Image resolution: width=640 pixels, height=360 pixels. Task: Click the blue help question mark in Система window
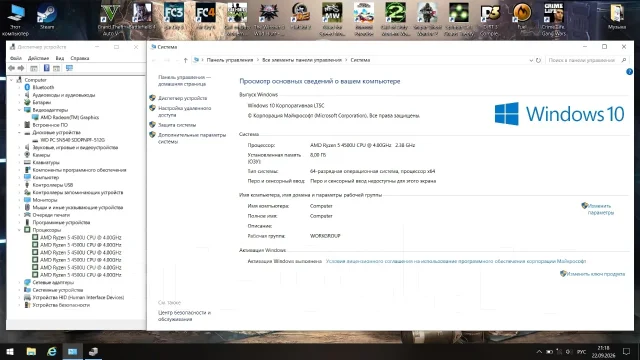(629, 72)
